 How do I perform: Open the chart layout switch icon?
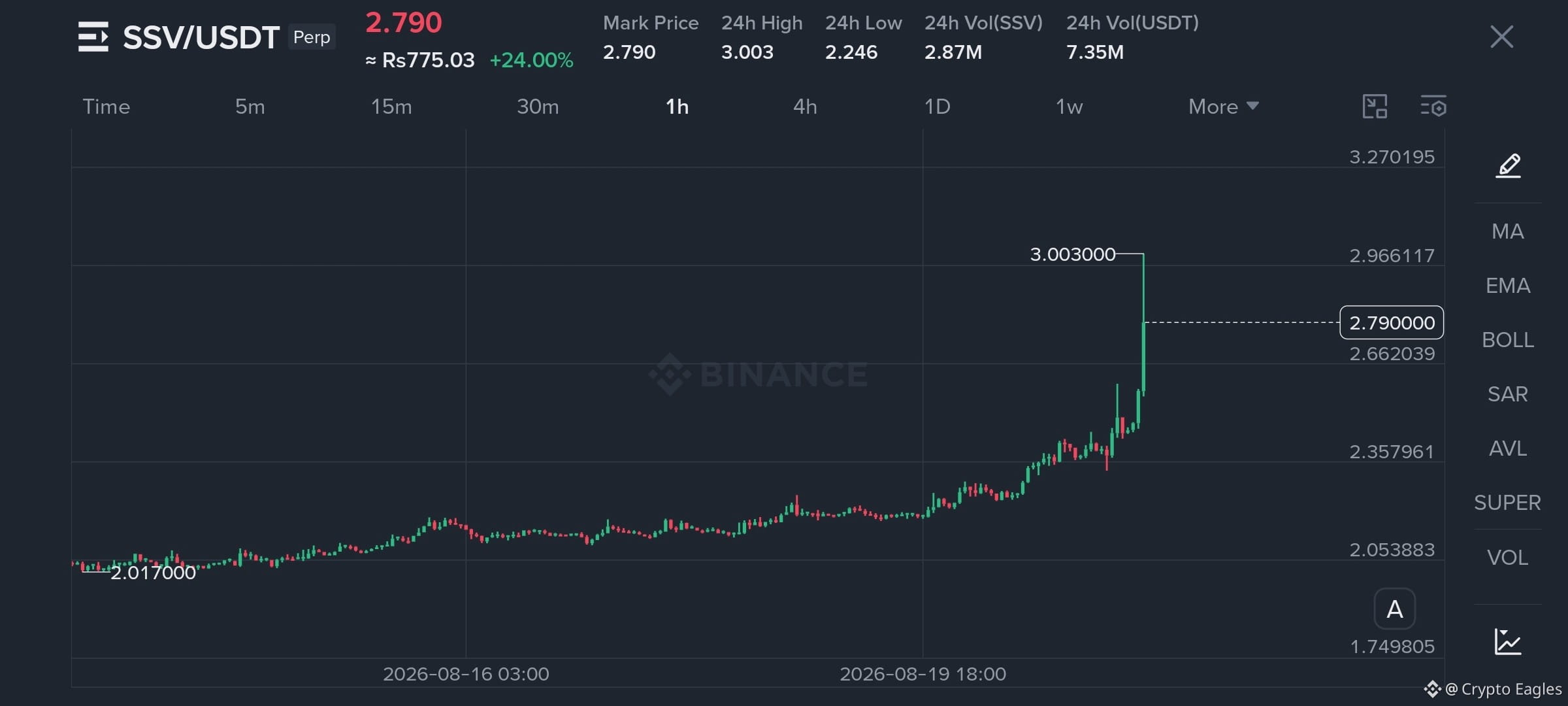[1375, 106]
